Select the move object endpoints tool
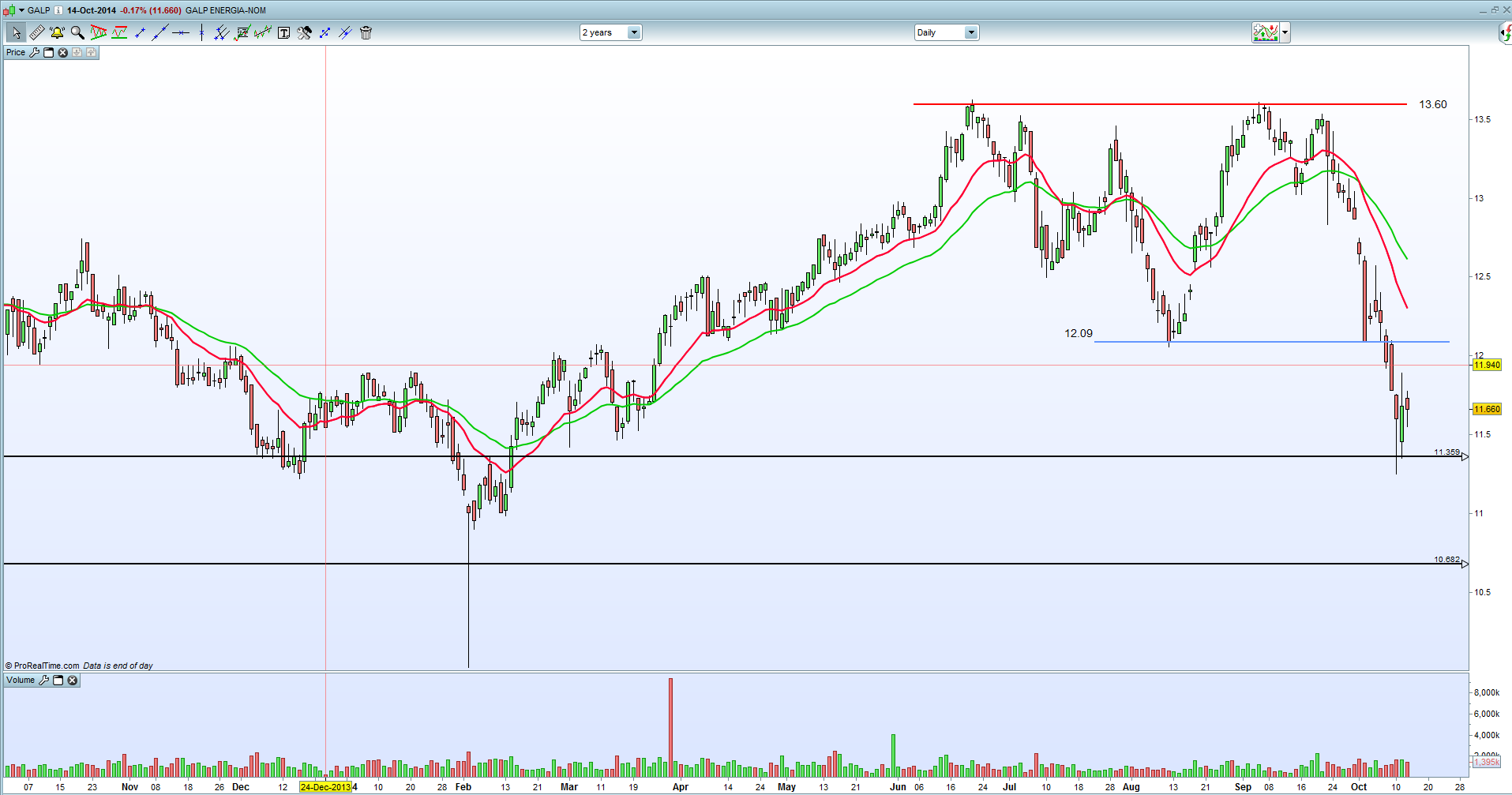Viewport: 1512px width, 795px height. (325, 32)
